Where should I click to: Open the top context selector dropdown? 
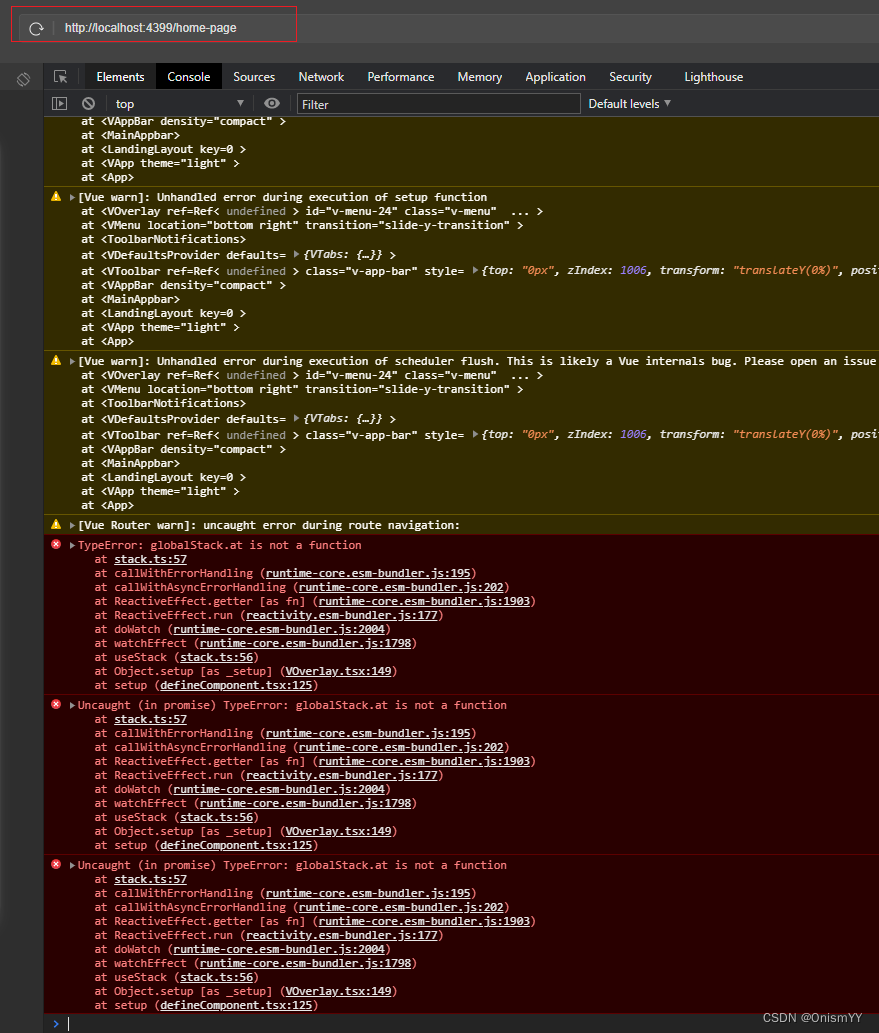click(179, 103)
